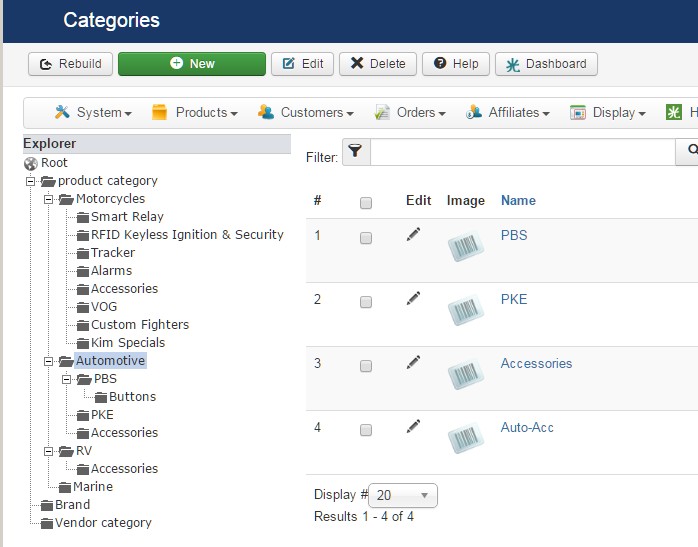Collapse the RV tree node
Viewport: 698px width, 547px height.
pyautogui.click(x=48, y=451)
